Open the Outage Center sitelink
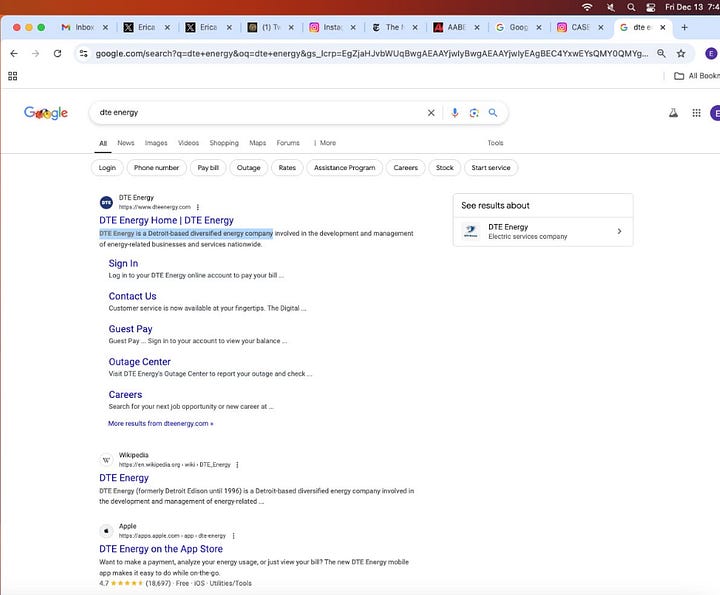This screenshot has height=595, width=720. point(140,362)
